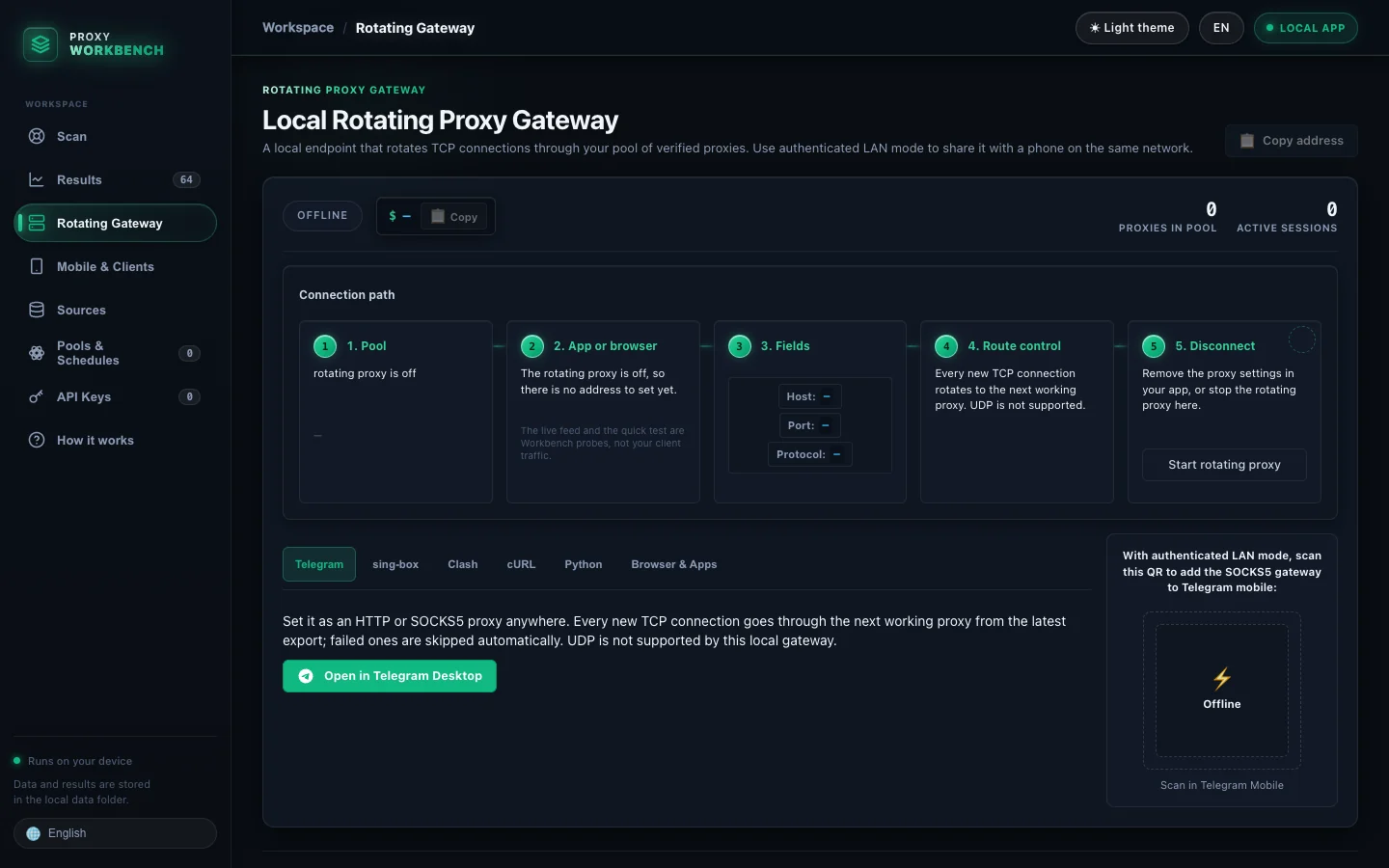Screen dimensions: 1389x868
Task: Click the PROXIES IN POOL counter
Action: pyautogui.click(x=1168, y=217)
